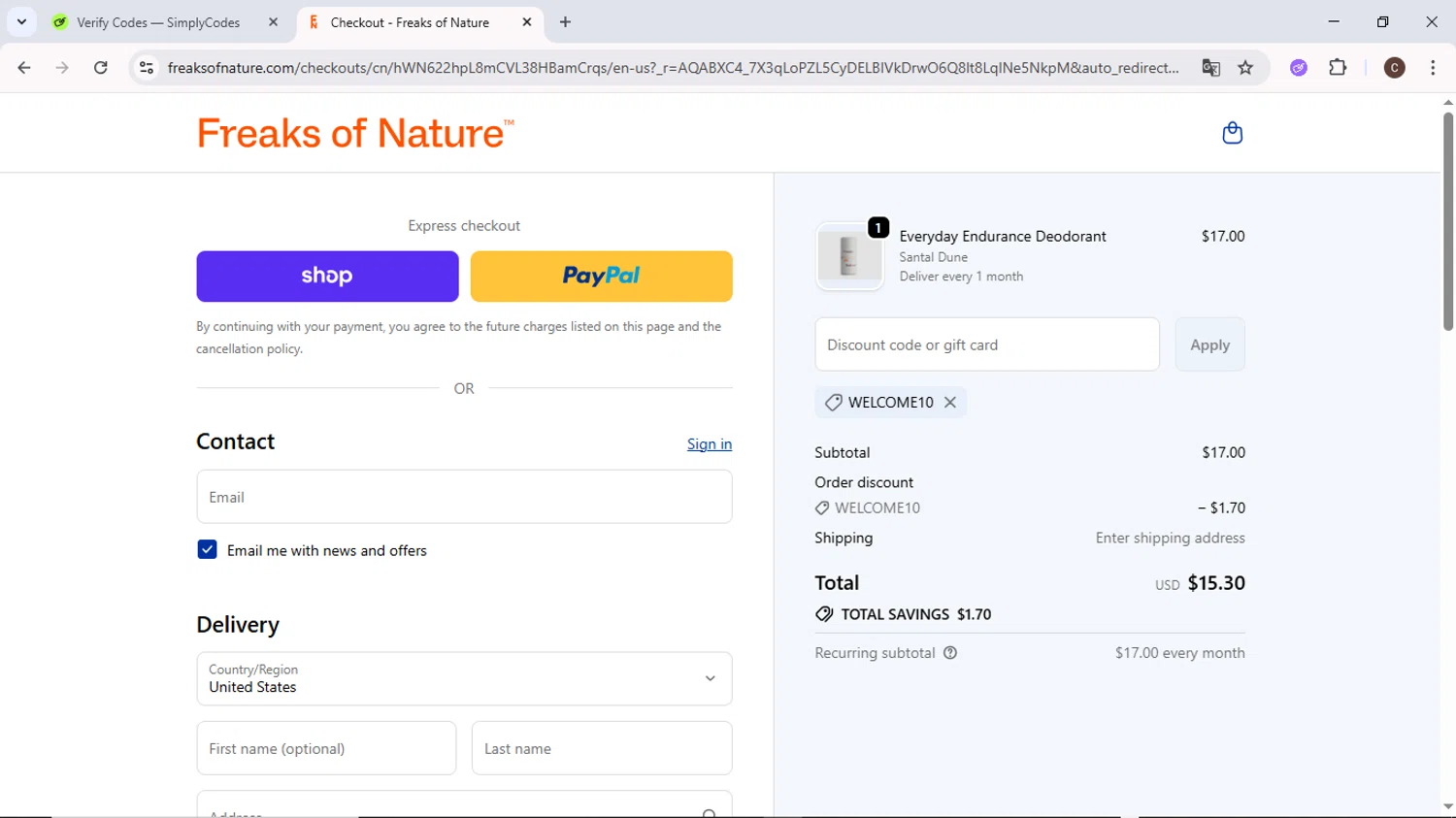Click the Enter shipping address text
This screenshot has width=1456, height=818.
click(1171, 538)
